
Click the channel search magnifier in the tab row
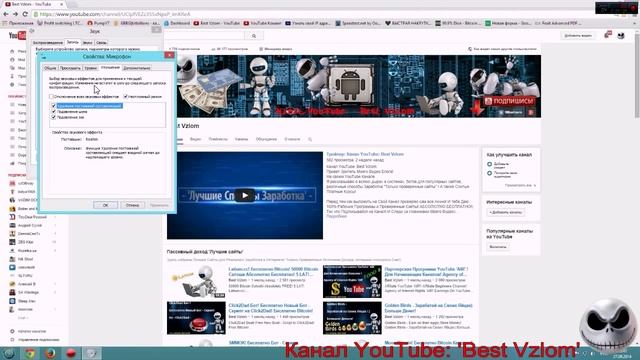310,139
